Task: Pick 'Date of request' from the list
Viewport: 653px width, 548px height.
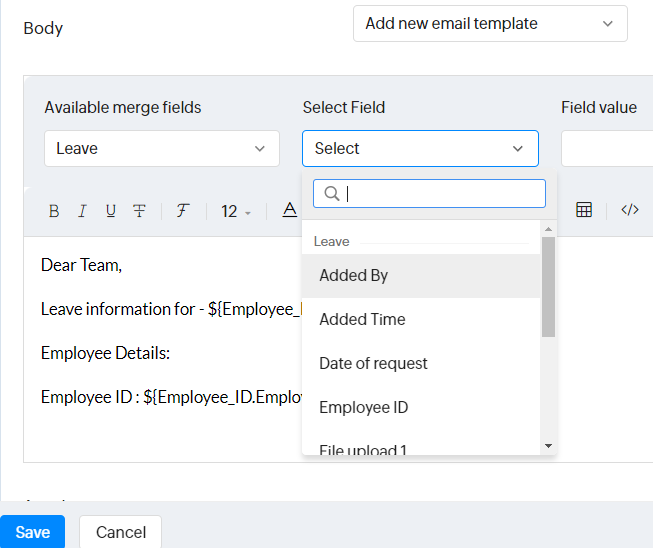Action: pyautogui.click(x=373, y=364)
